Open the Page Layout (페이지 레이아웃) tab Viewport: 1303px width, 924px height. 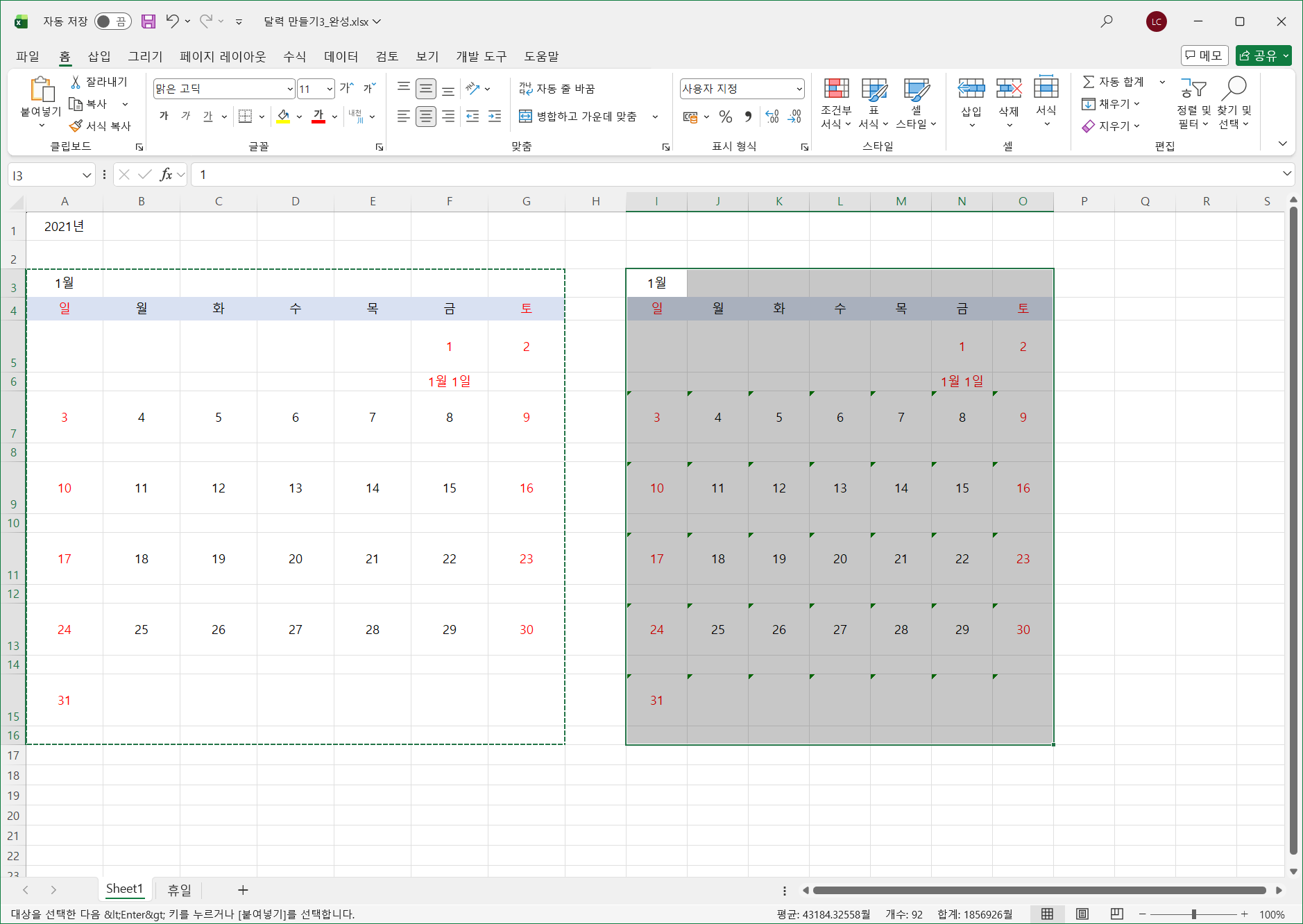tap(223, 56)
